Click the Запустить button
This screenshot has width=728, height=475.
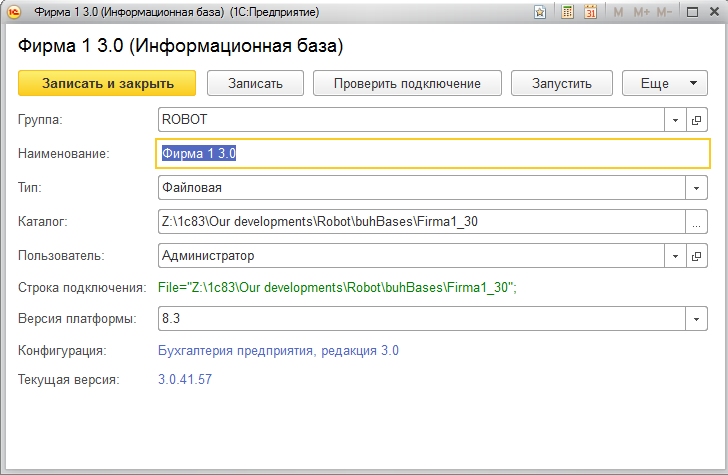562,83
